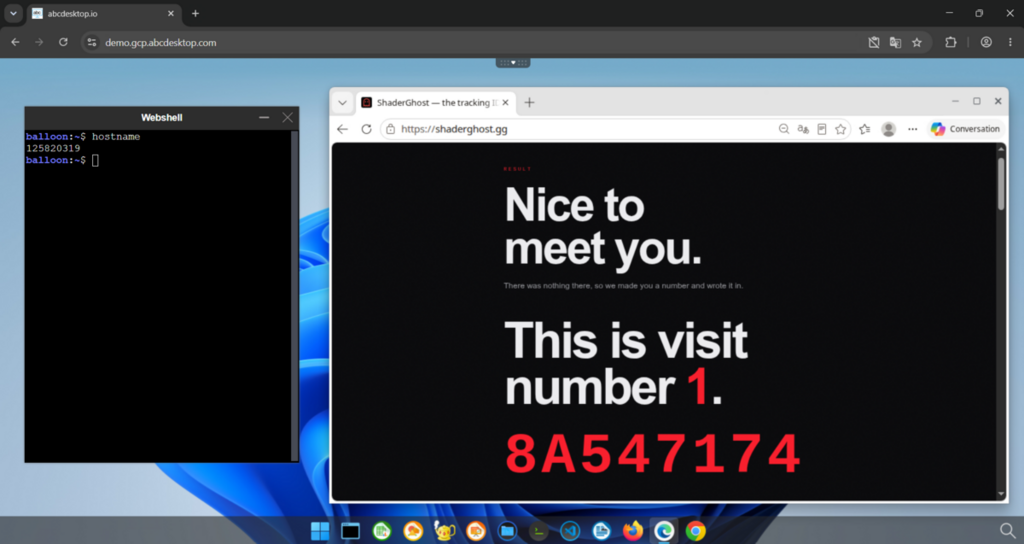
Task: Expand Edge tab actions dropdown chevron
Action: tap(342, 103)
